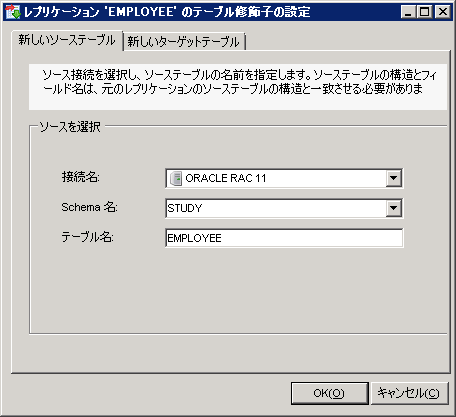Open the 新しいターゲットテーブル tab
Screen dimensions: 456x417
pos(184,42)
